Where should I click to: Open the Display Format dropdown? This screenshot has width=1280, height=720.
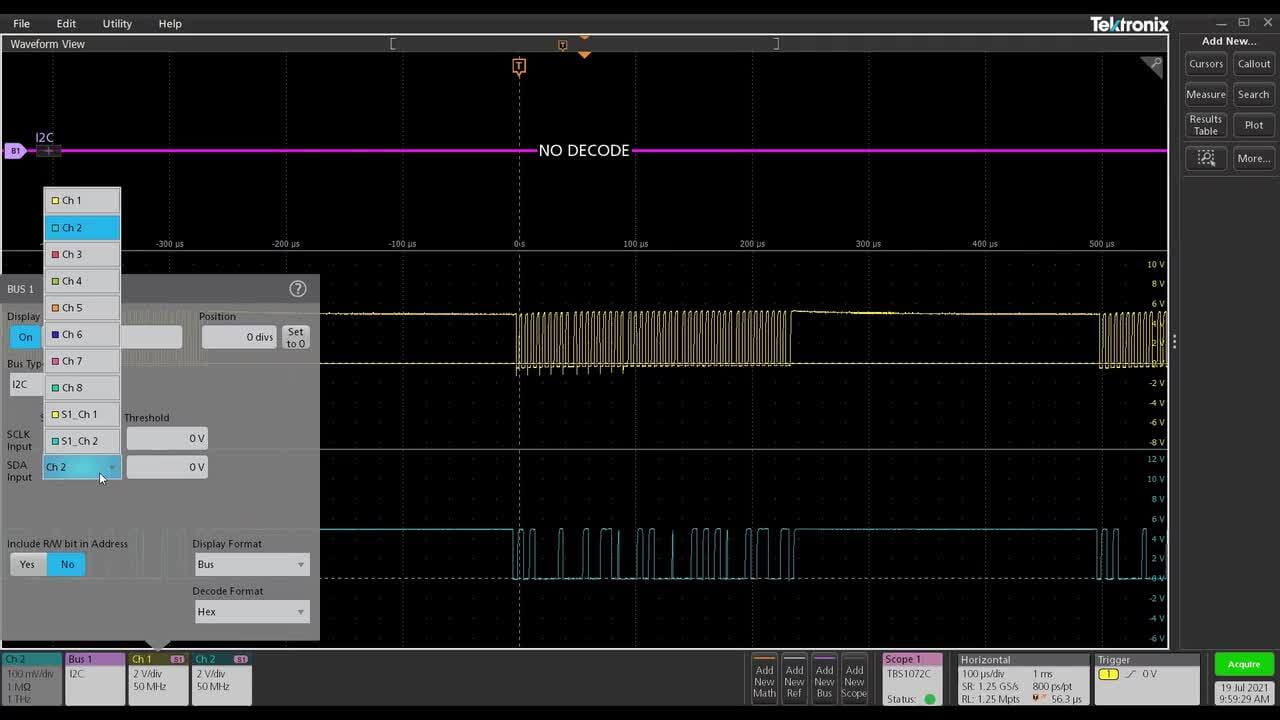click(x=251, y=564)
